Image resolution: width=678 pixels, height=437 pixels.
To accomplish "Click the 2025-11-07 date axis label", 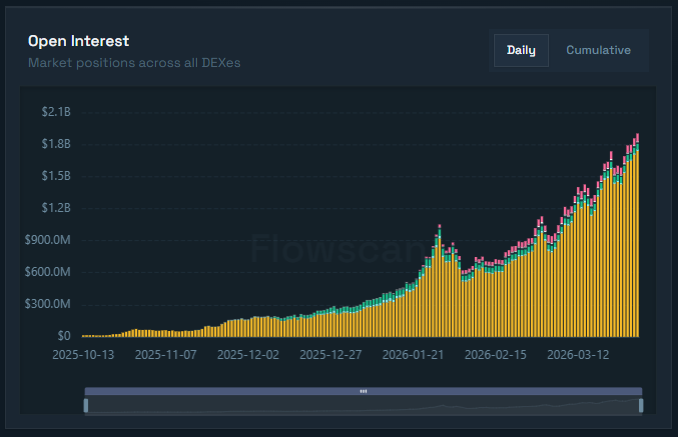I will pyautogui.click(x=166, y=354).
